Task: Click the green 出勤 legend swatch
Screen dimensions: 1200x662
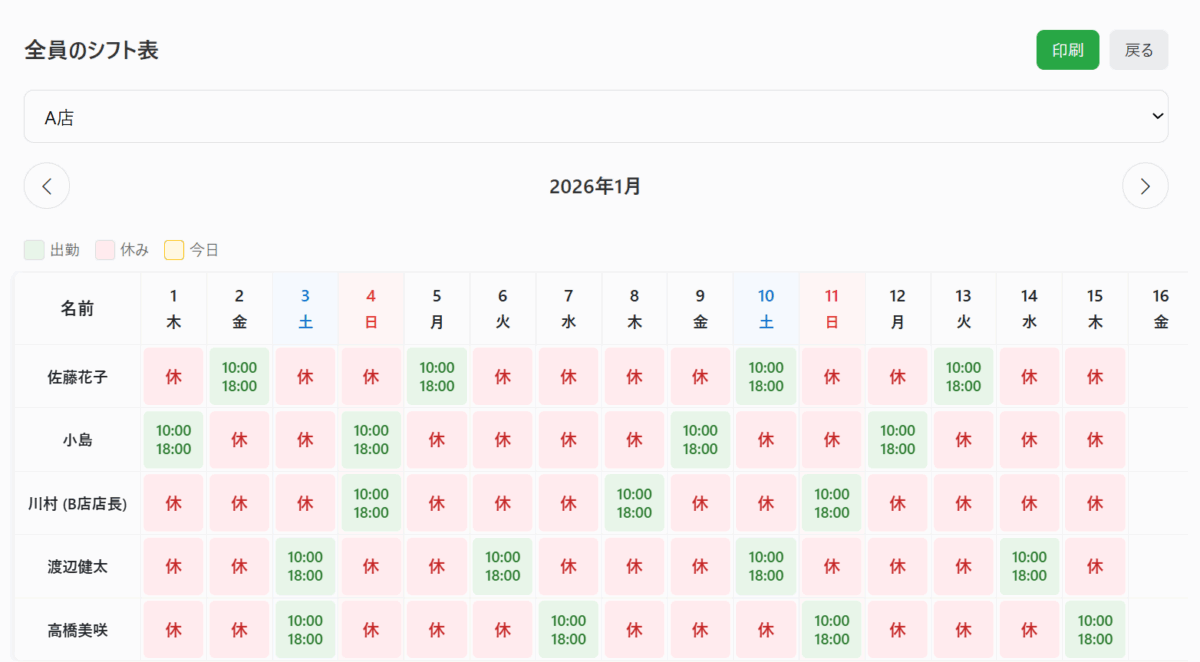Action: [34, 250]
